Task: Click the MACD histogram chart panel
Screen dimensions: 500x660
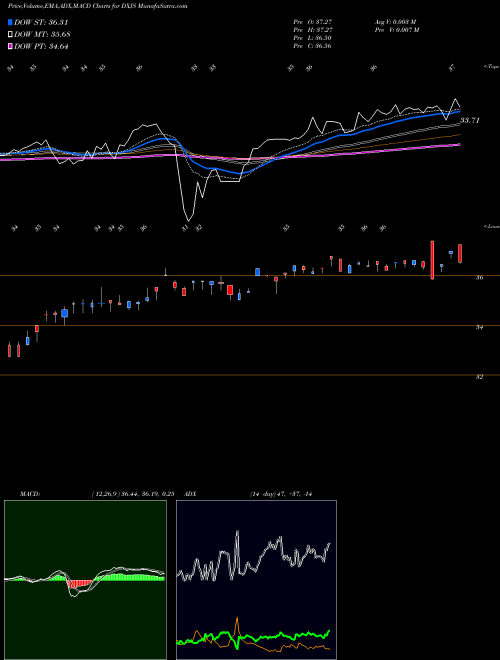Action: [x=85, y=580]
